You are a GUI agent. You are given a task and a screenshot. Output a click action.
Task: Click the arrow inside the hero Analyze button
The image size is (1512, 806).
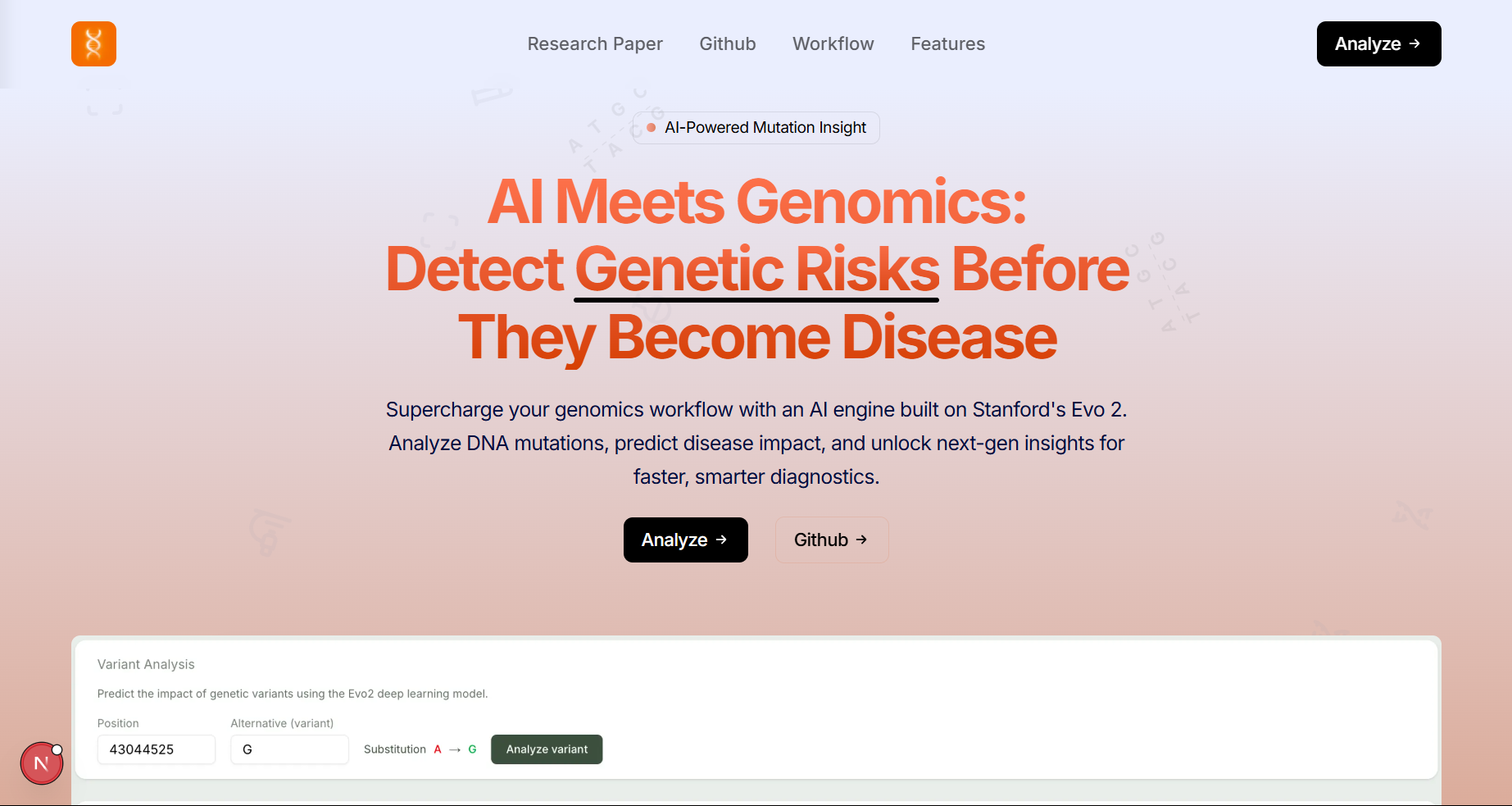coord(721,540)
